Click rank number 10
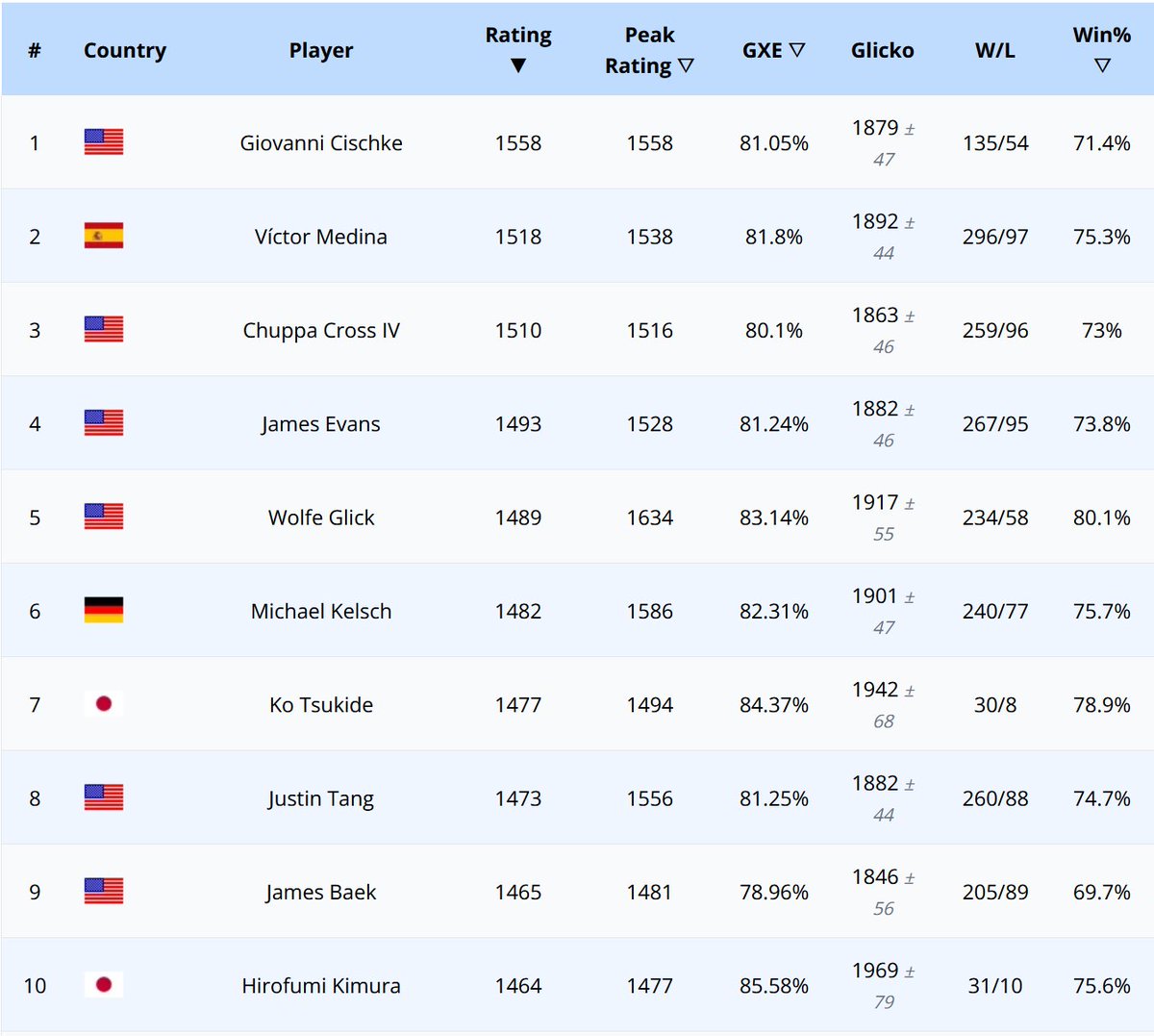 click(x=35, y=985)
